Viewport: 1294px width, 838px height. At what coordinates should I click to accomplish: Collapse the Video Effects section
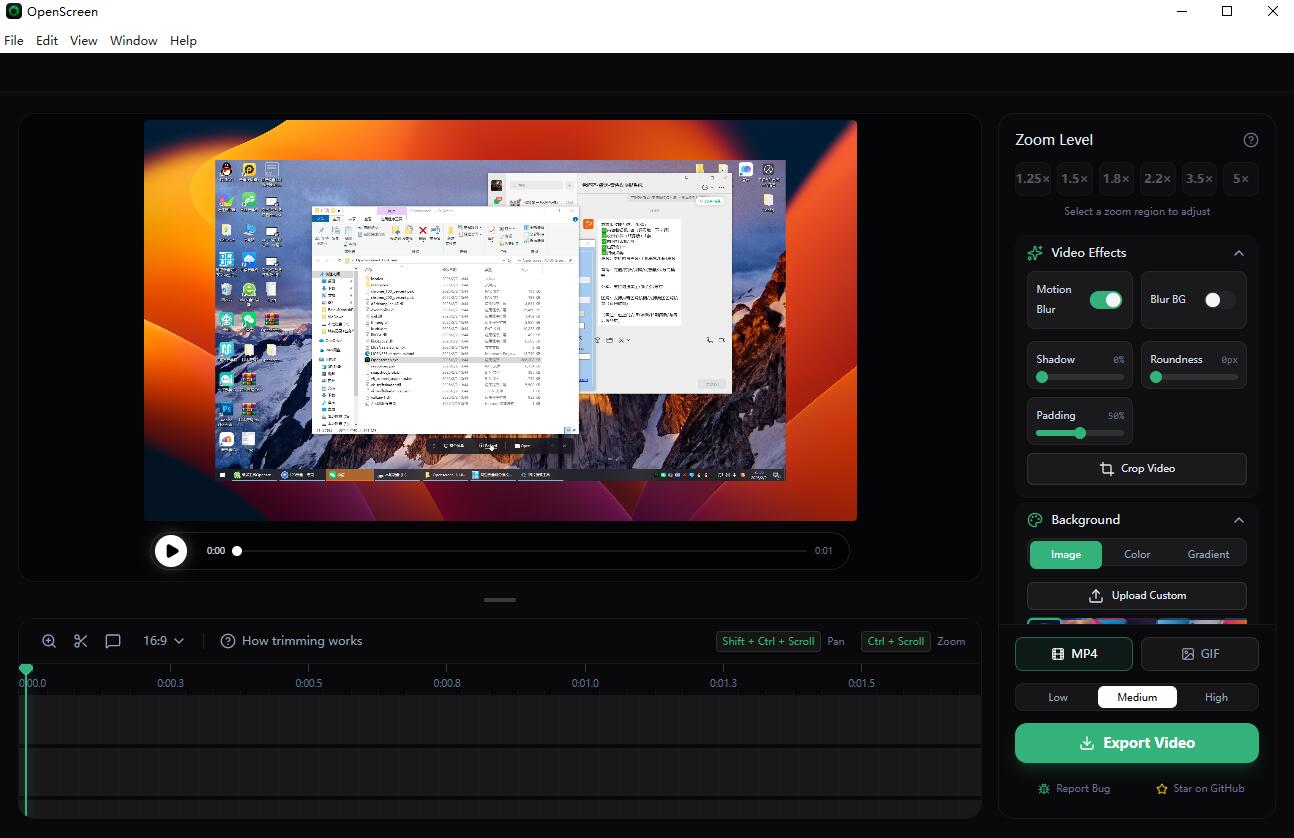click(x=1239, y=252)
